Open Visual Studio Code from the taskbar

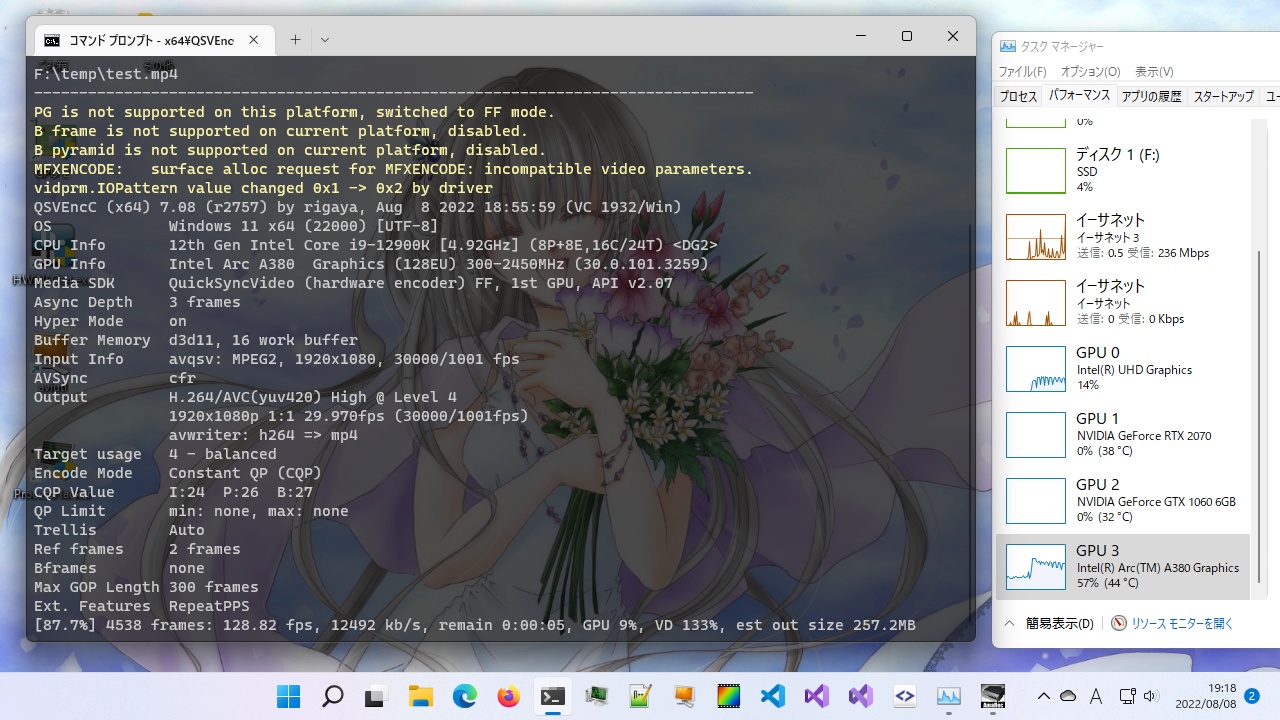(x=772, y=696)
